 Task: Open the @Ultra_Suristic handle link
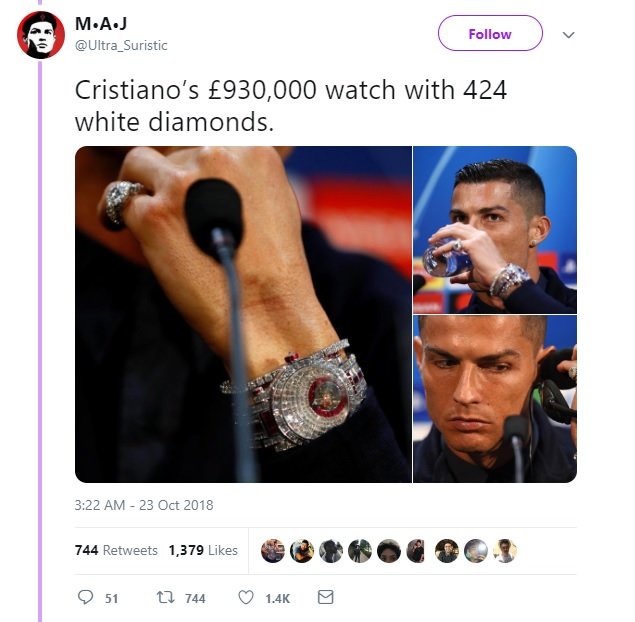[121, 45]
